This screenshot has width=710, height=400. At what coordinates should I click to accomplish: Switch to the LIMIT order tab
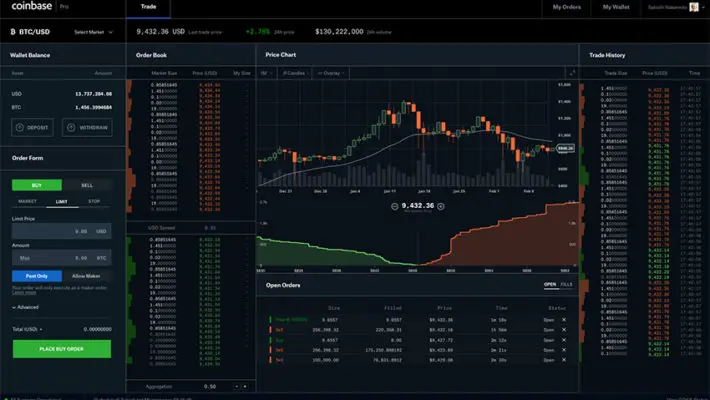point(62,202)
